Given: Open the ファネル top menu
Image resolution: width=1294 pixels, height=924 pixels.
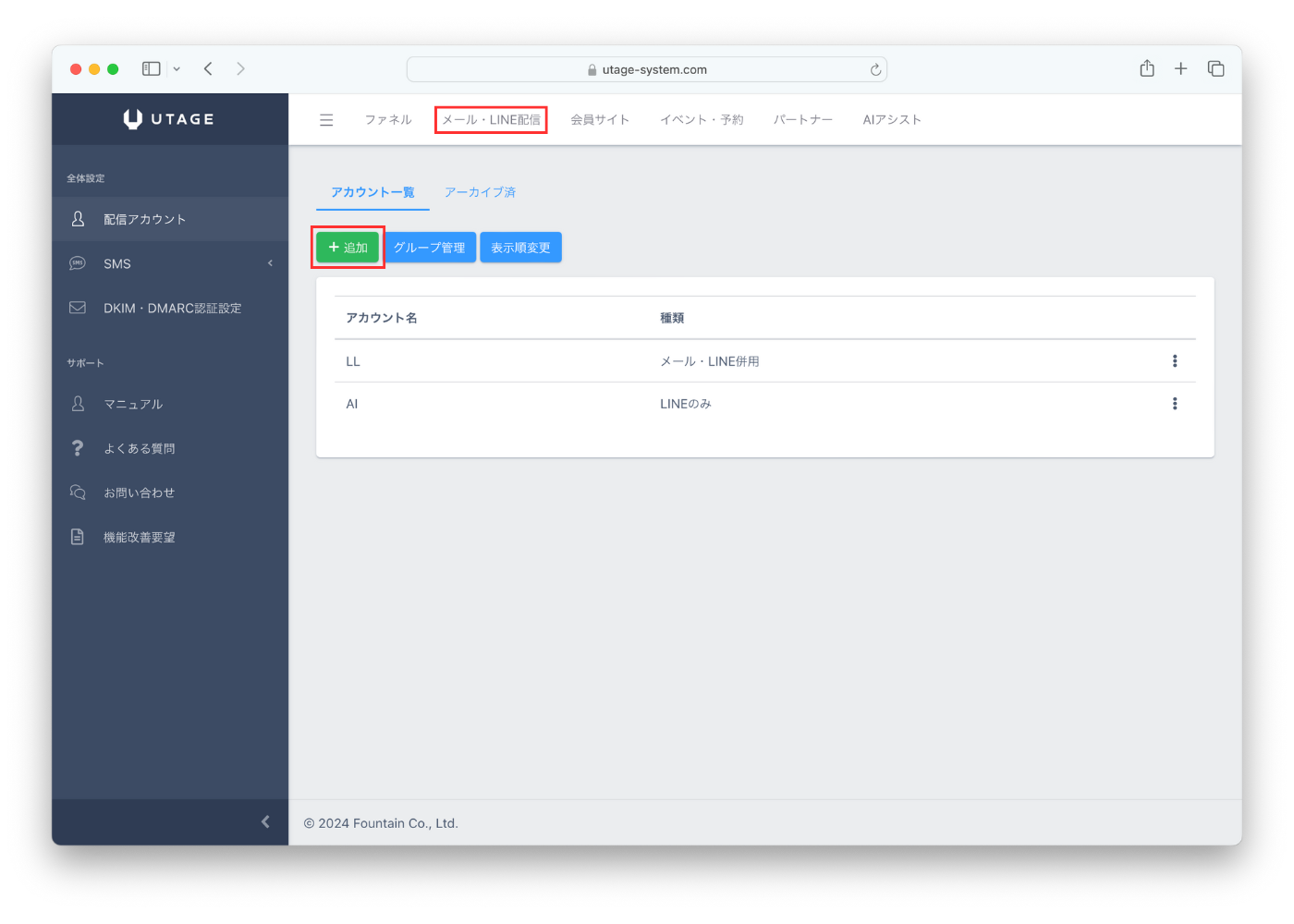Looking at the screenshot, I should (x=388, y=120).
